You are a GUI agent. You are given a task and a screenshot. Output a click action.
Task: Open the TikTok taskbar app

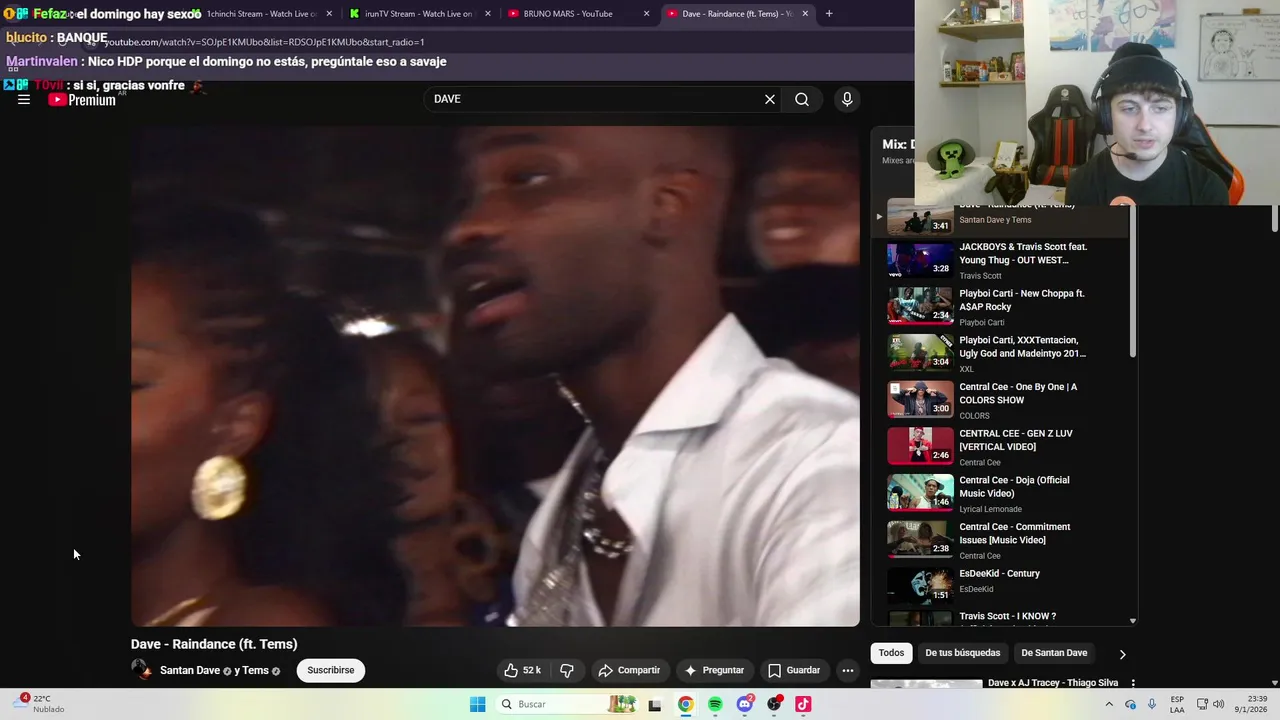pos(803,704)
